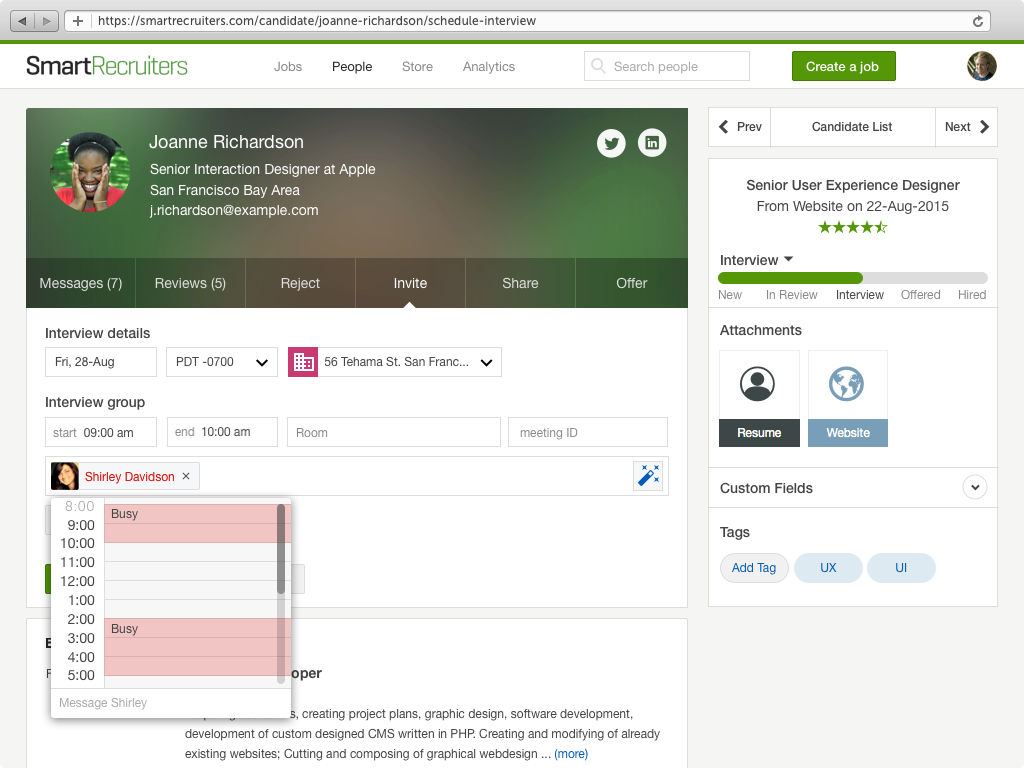
Task: Click the end 10:00 am field
Action: click(222, 432)
